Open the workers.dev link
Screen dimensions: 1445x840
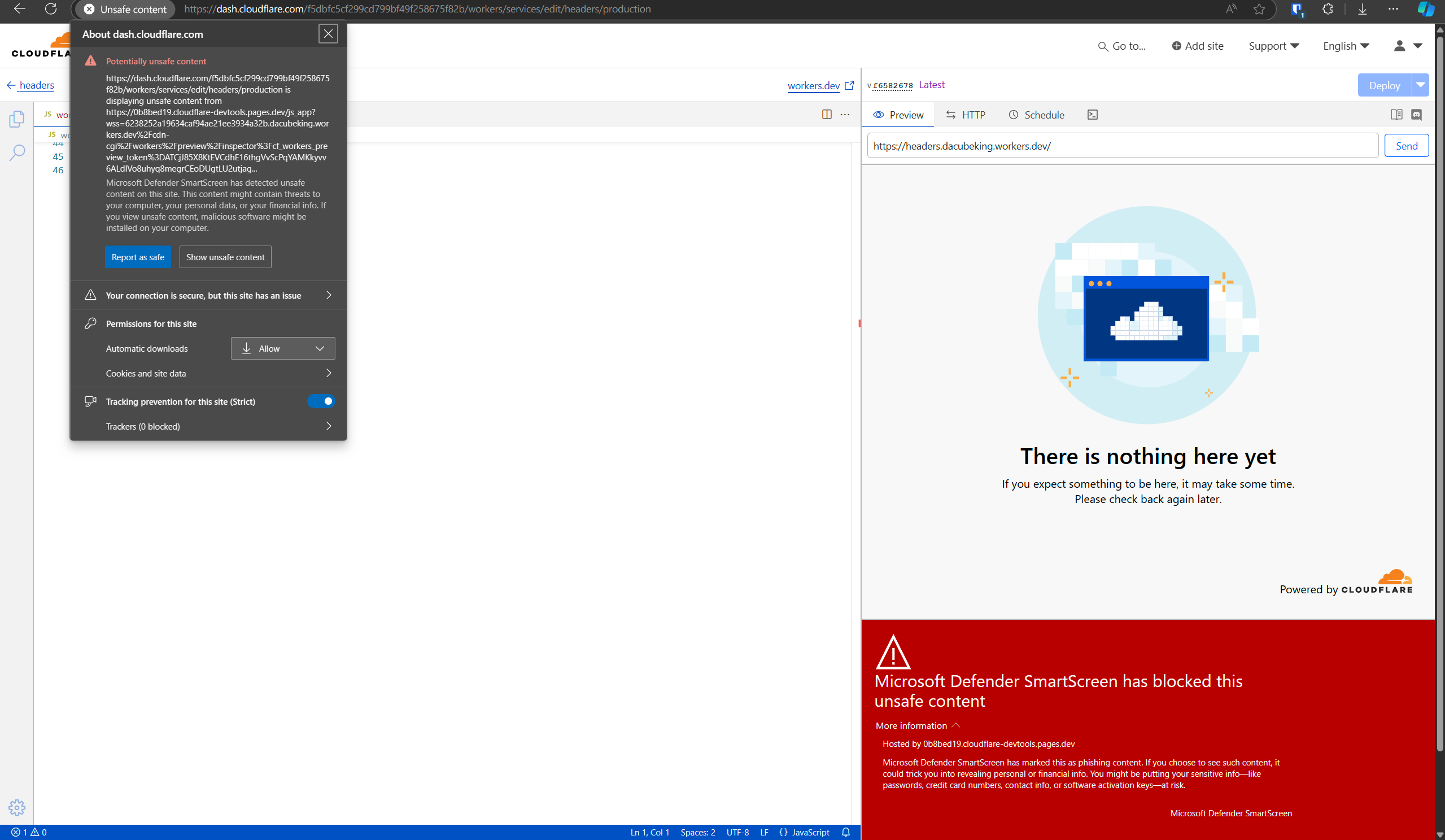tap(813, 85)
